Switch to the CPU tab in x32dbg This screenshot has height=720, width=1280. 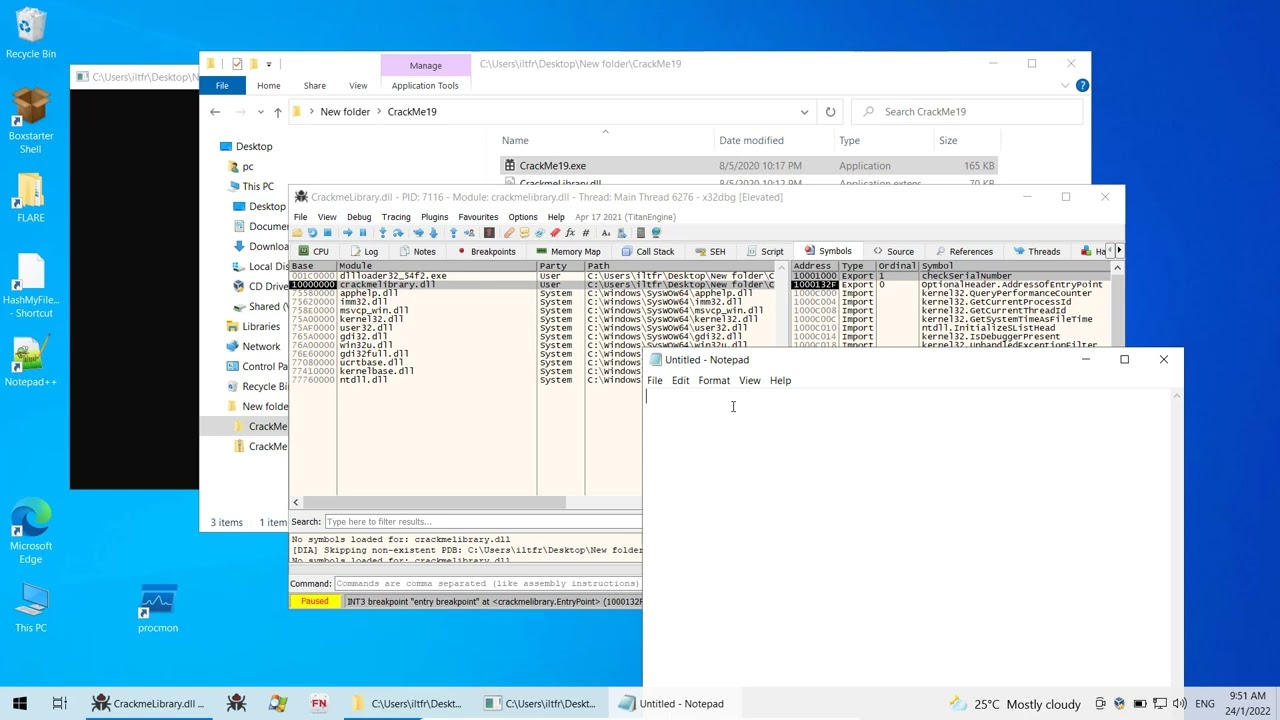314,252
